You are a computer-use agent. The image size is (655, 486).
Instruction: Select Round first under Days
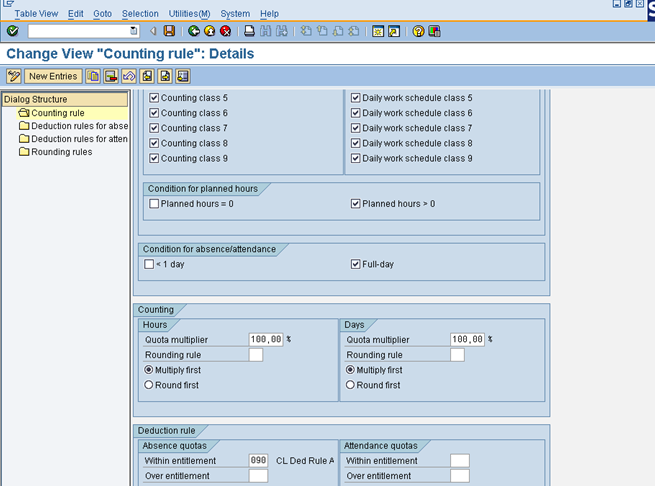pyautogui.click(x=350, y=385)
